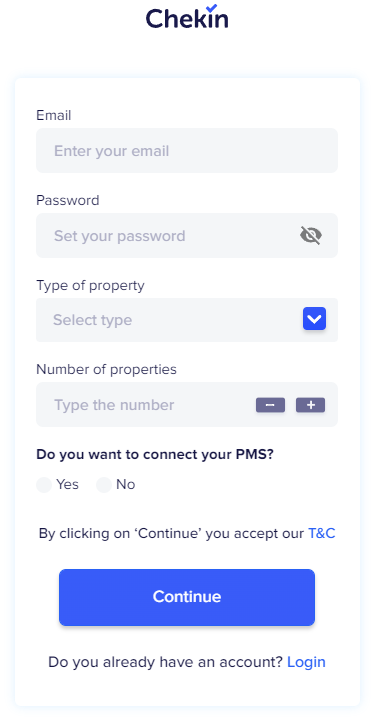Click the Number of properties label

coord(106,369)
